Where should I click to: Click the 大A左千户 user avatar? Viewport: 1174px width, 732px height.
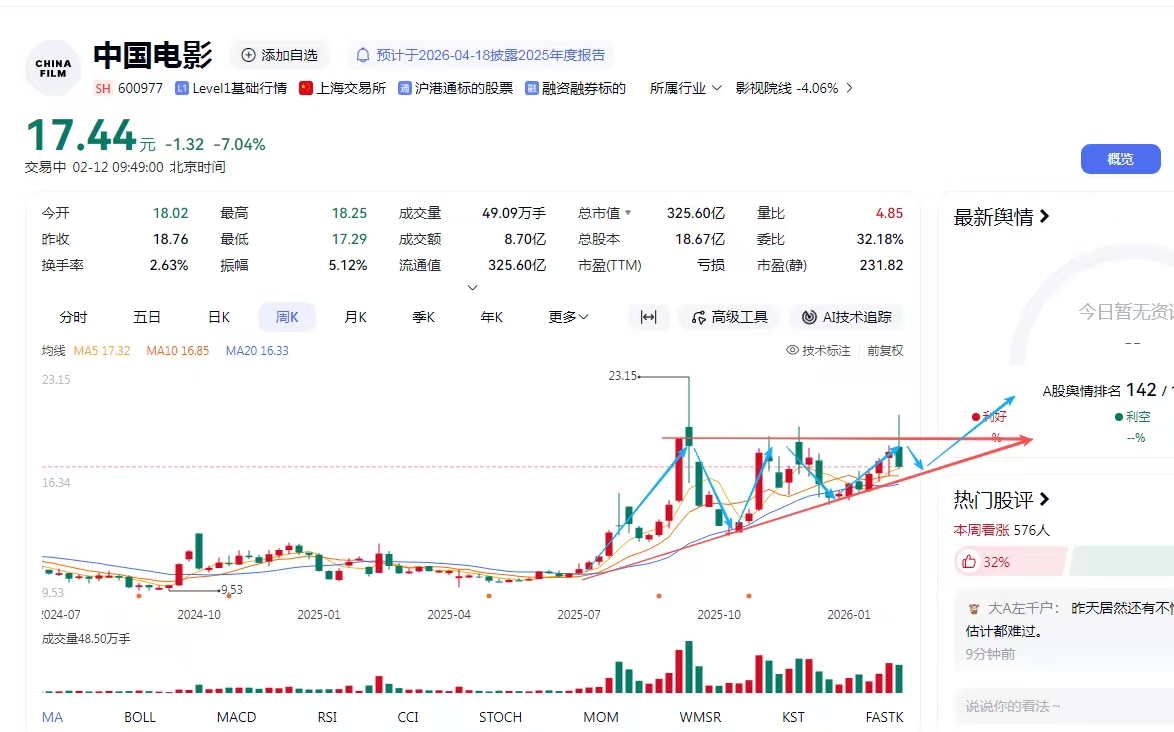click(974, 609)
